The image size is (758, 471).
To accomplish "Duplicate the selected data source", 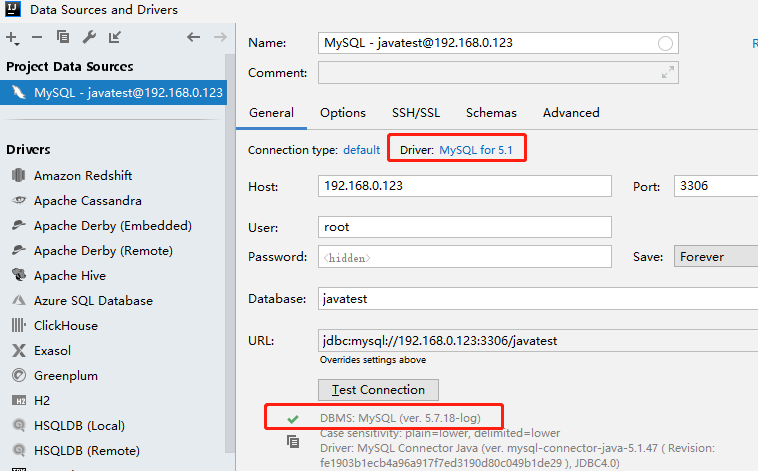I will 63,37.
